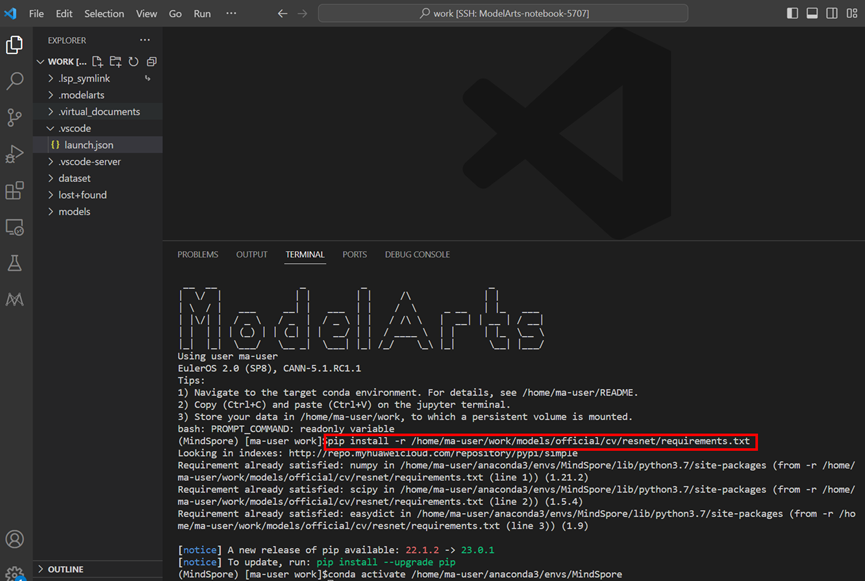Open the Accounts menu
865x581 pixels.
pyautogui.click(x=14, y=539)
